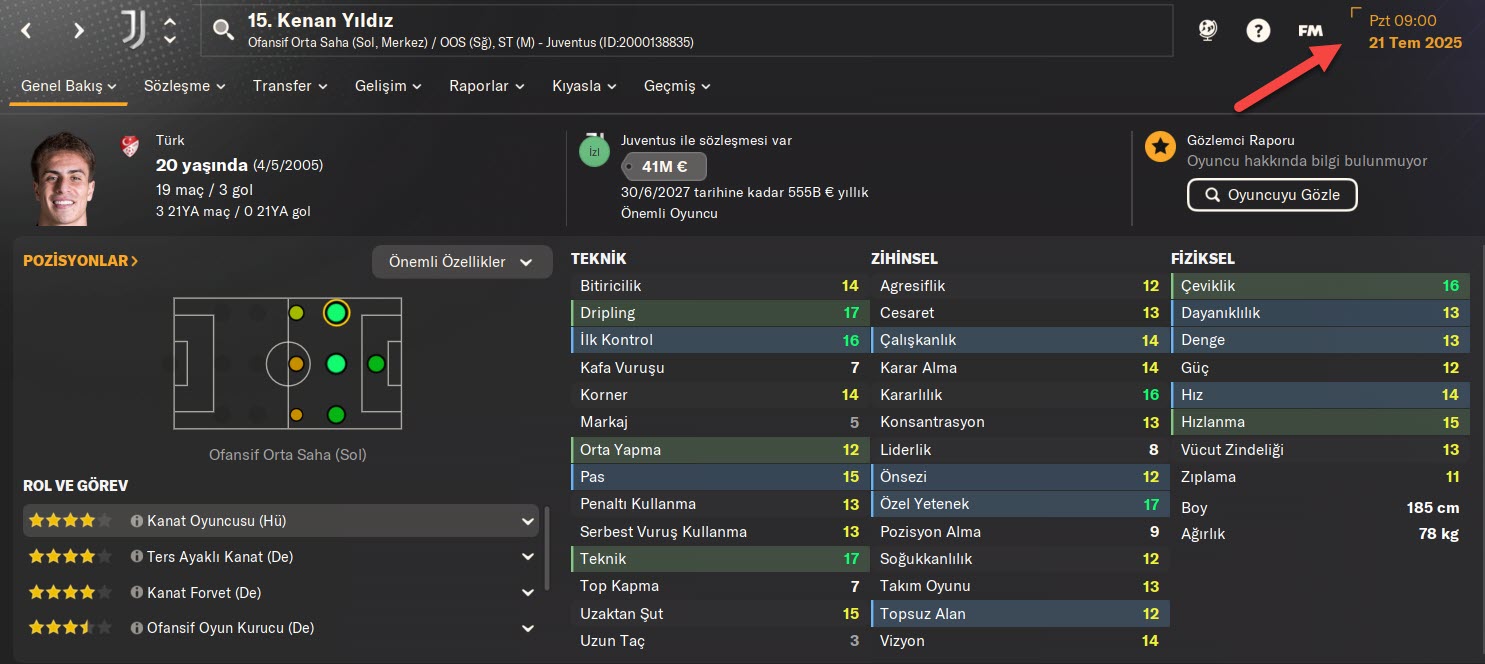This screenshot has width=1485, height=664.
Task: Open the Sözleşme menu
Action: tap(184, 86)
